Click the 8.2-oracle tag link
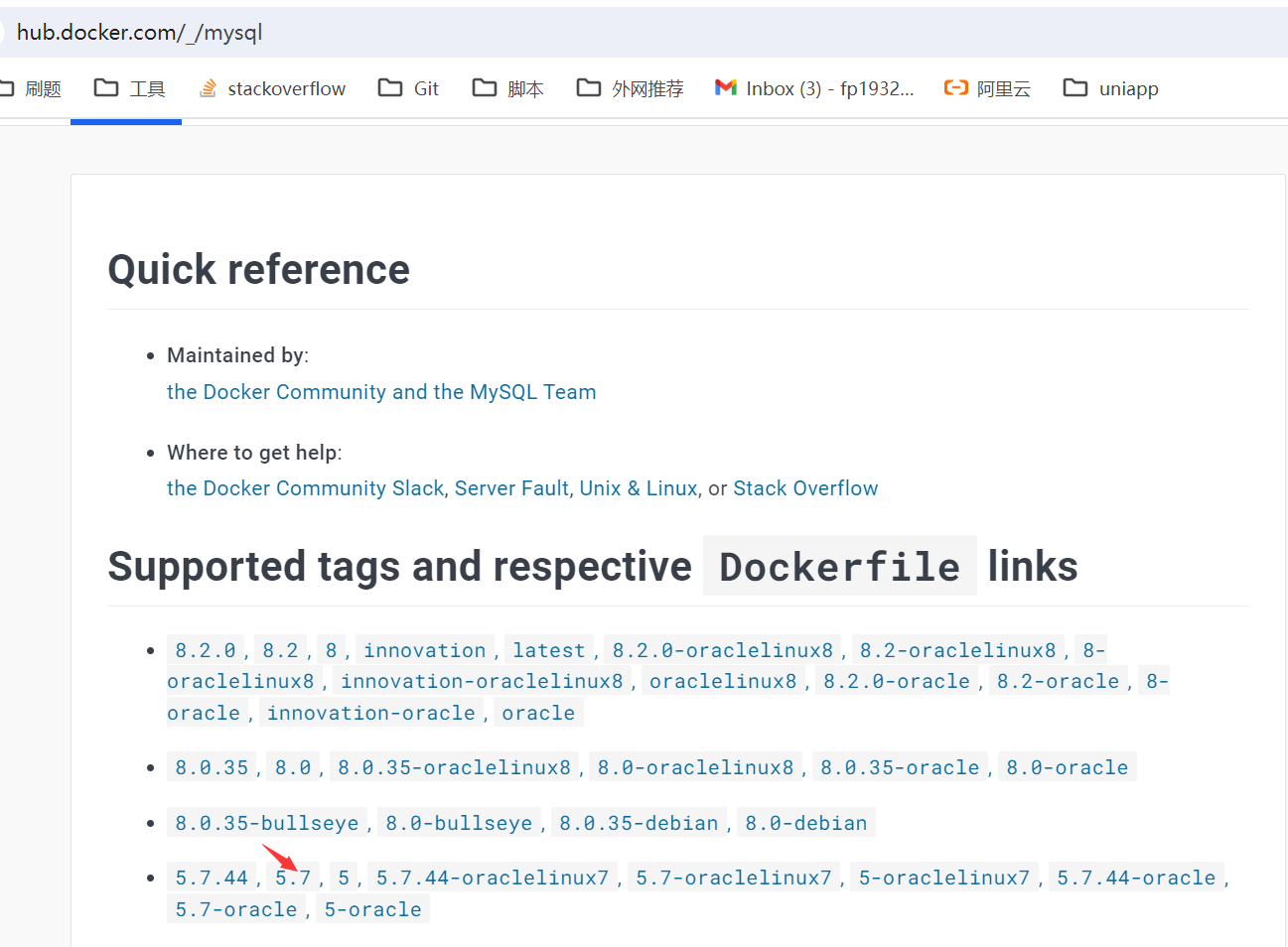This screenshot has height=947, width=1288. tap(1058, 681)
